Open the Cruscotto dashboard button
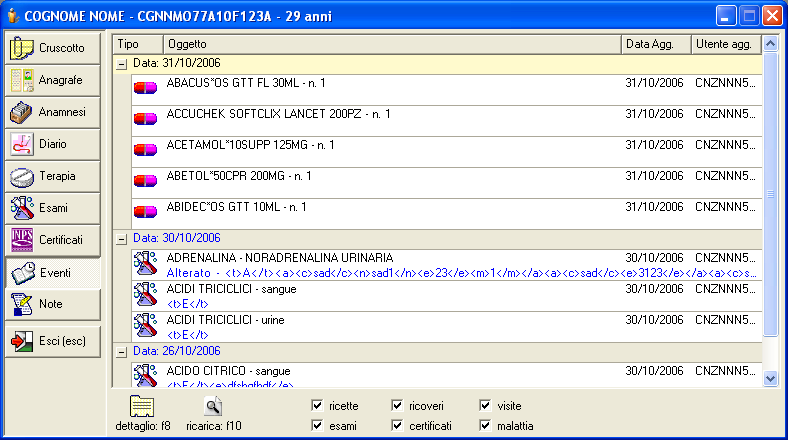Image resolution: width=788 pixels, height=440 pixels. (54, 48)
